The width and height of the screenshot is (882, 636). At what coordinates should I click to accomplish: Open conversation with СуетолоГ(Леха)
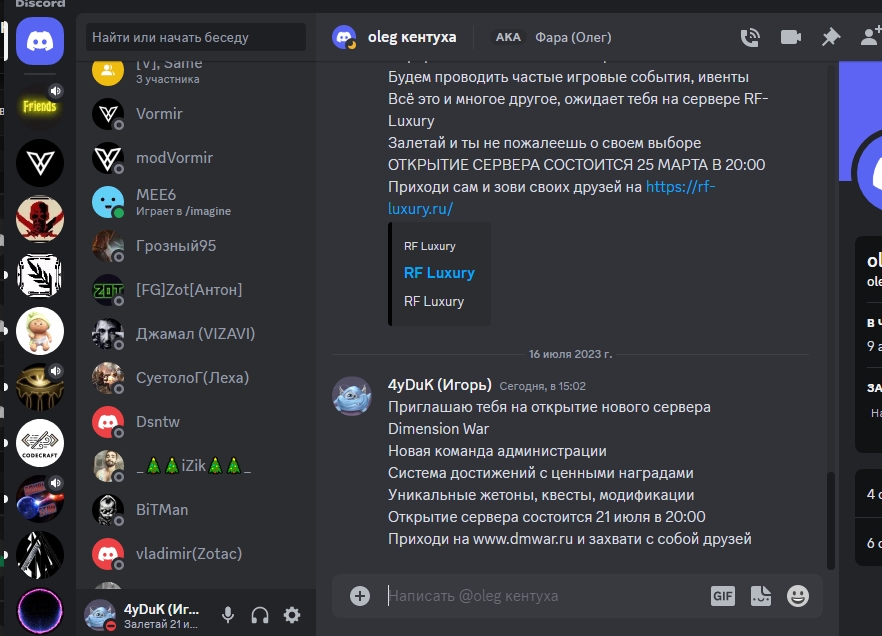tap(196, 377)
